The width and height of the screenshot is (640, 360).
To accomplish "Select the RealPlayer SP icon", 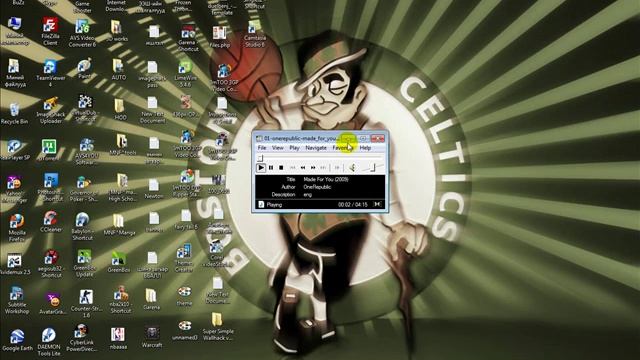I will (x=15, y=150).
